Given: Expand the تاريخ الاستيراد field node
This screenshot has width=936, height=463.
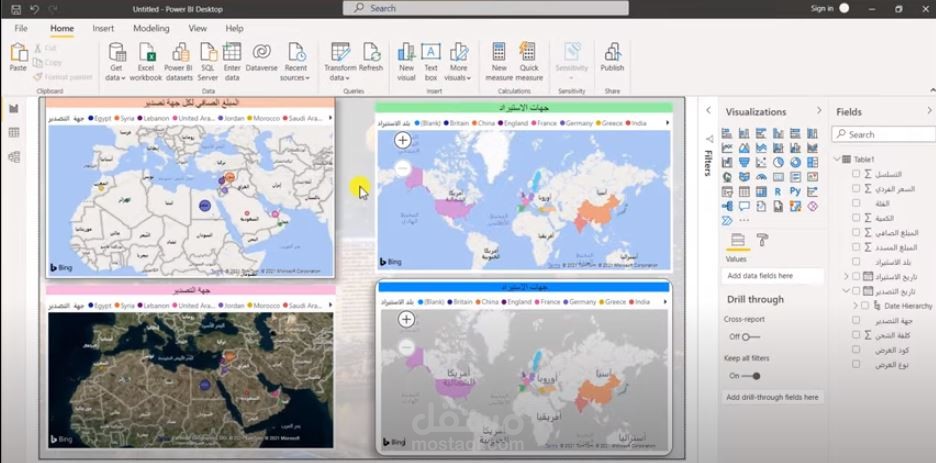Looking at the screenshot, I should coord(846,276).
